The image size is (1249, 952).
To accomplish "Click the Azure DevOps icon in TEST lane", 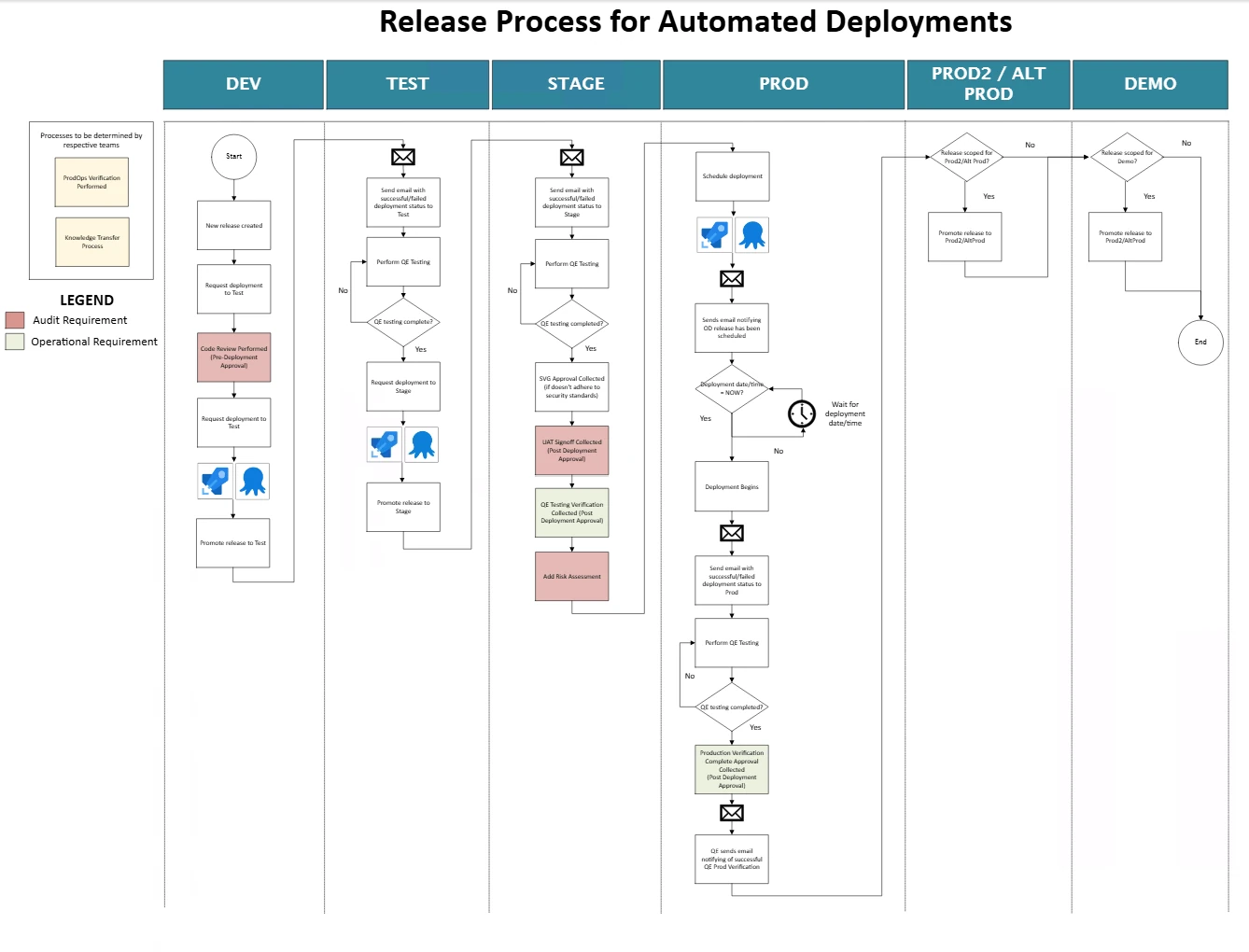I will (x=384, y=444).
